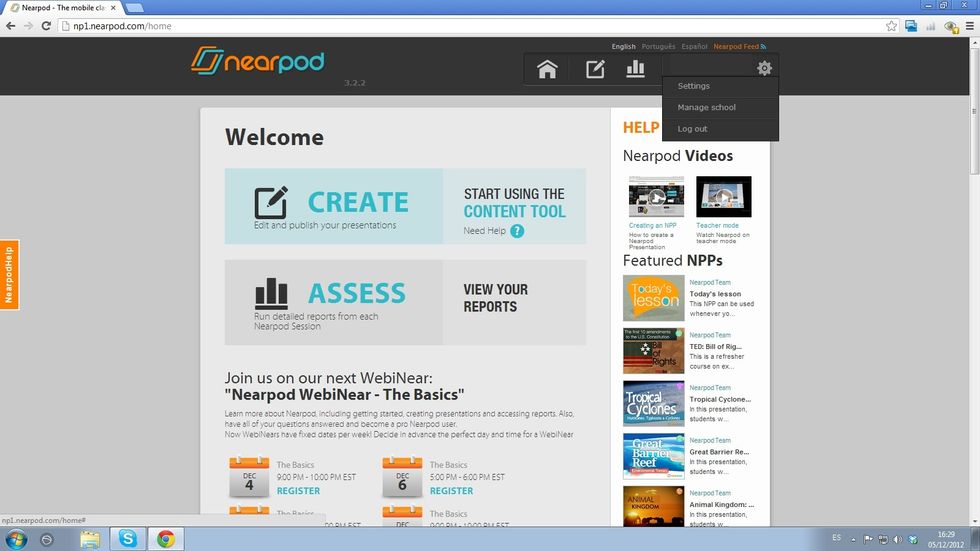Open Windows Explorer folder in taskbar
Image resolution: width=980 pixels, height=551 pixels.
tap(90, 539)
